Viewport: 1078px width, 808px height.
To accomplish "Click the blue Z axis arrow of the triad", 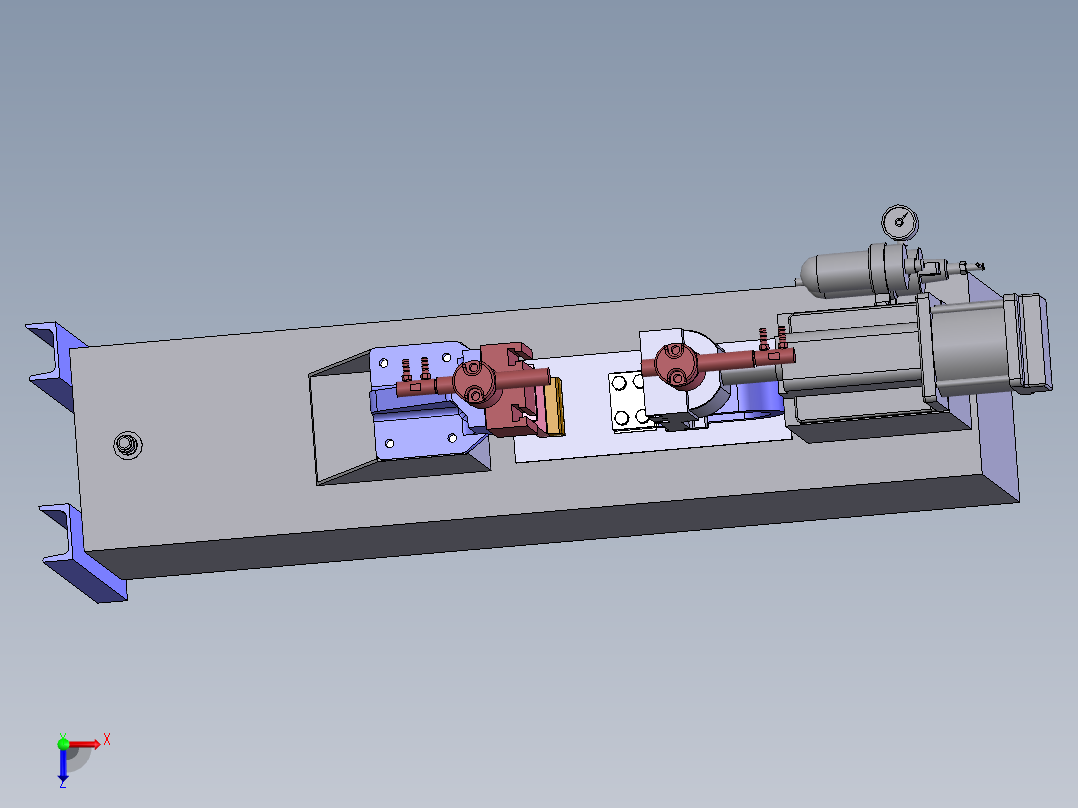I will (x=63, y=764).
